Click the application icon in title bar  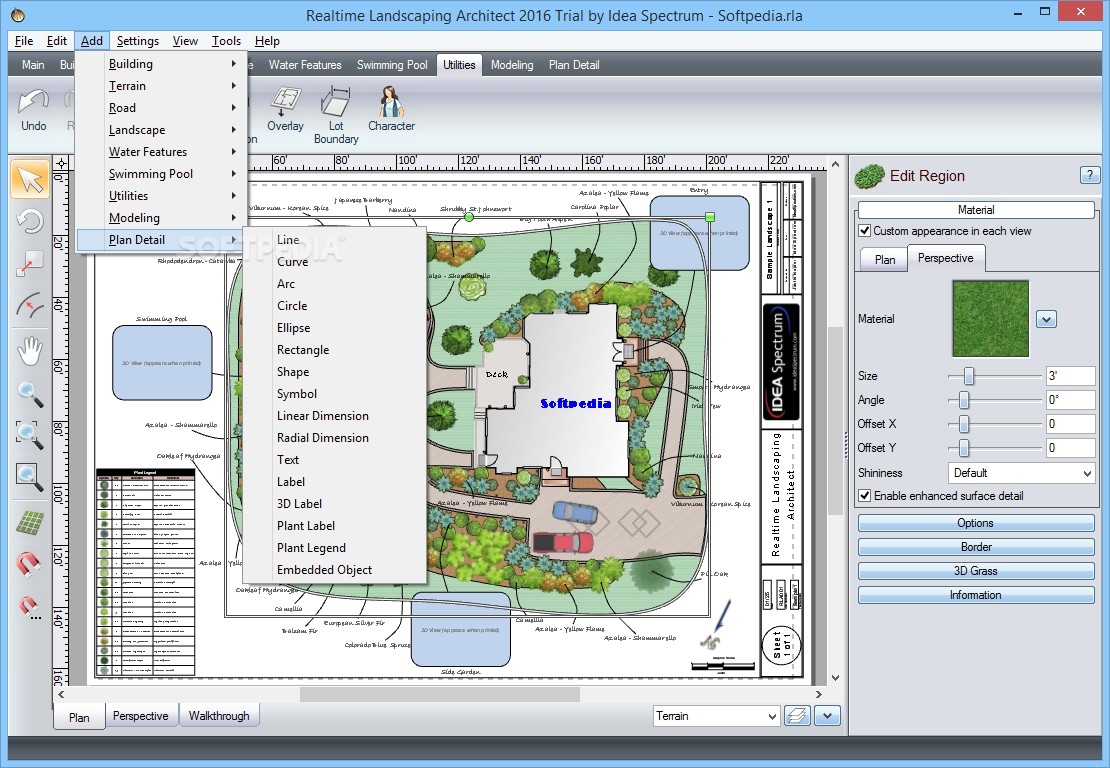point(18,15)
